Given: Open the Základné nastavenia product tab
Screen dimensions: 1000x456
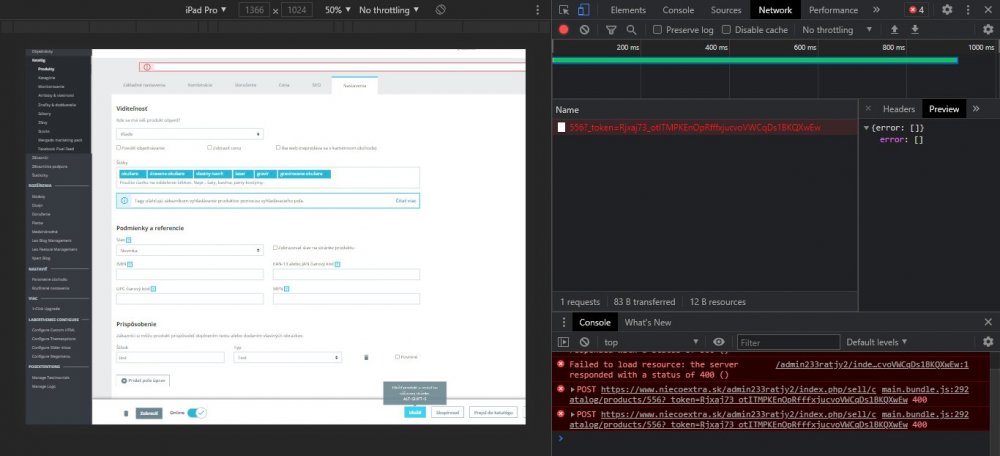Looking at the screenshot, I should click(144, 85).
